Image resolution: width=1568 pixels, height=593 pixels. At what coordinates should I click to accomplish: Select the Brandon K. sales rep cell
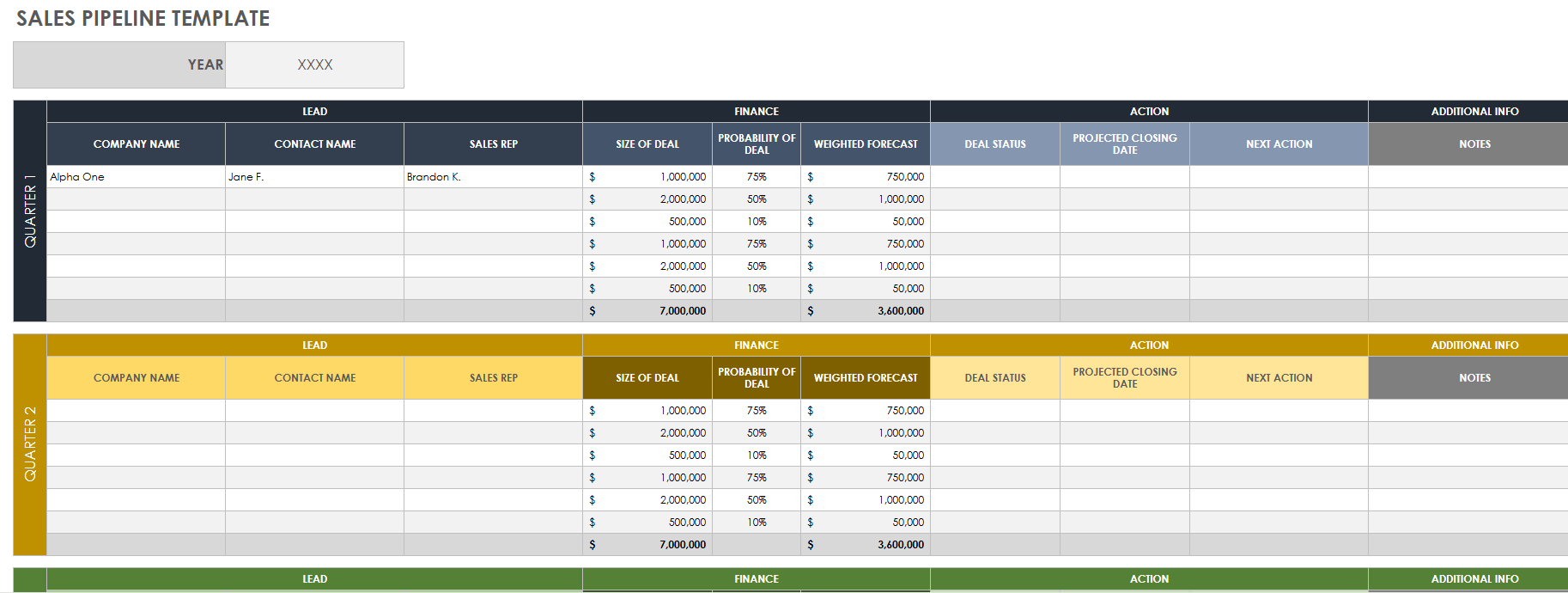pyautogui.click(x=493, y=177)
